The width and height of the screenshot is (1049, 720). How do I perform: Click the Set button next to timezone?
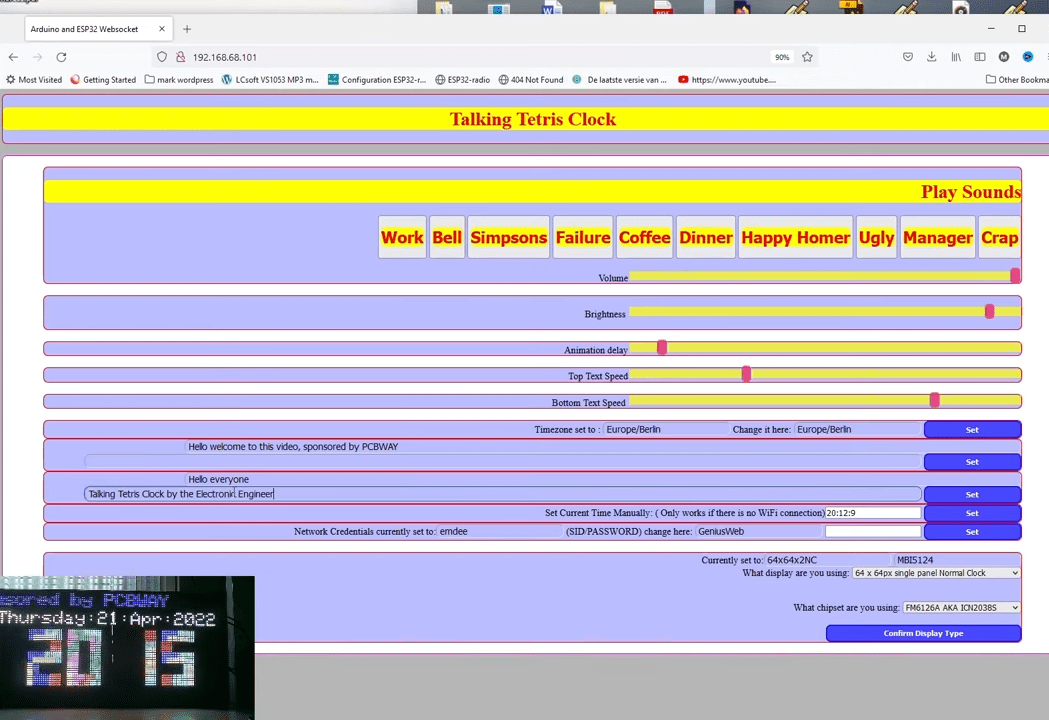coord(971,430)
